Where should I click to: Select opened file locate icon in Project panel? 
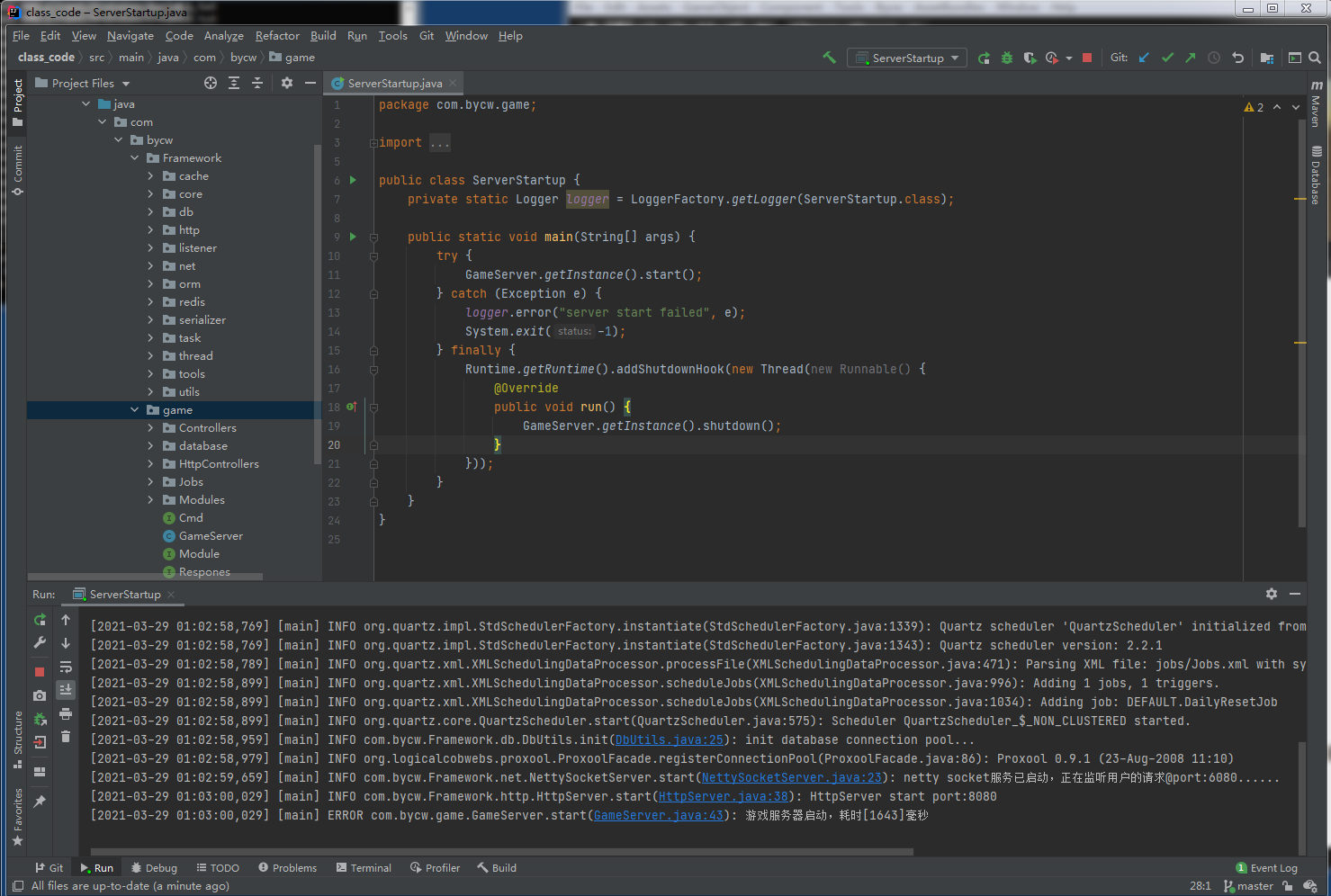click(x=211, y=83)
